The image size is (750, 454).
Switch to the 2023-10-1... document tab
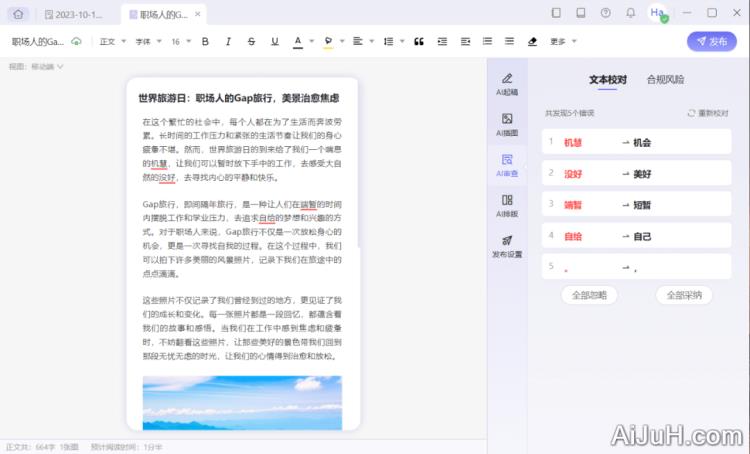point(79,14)
